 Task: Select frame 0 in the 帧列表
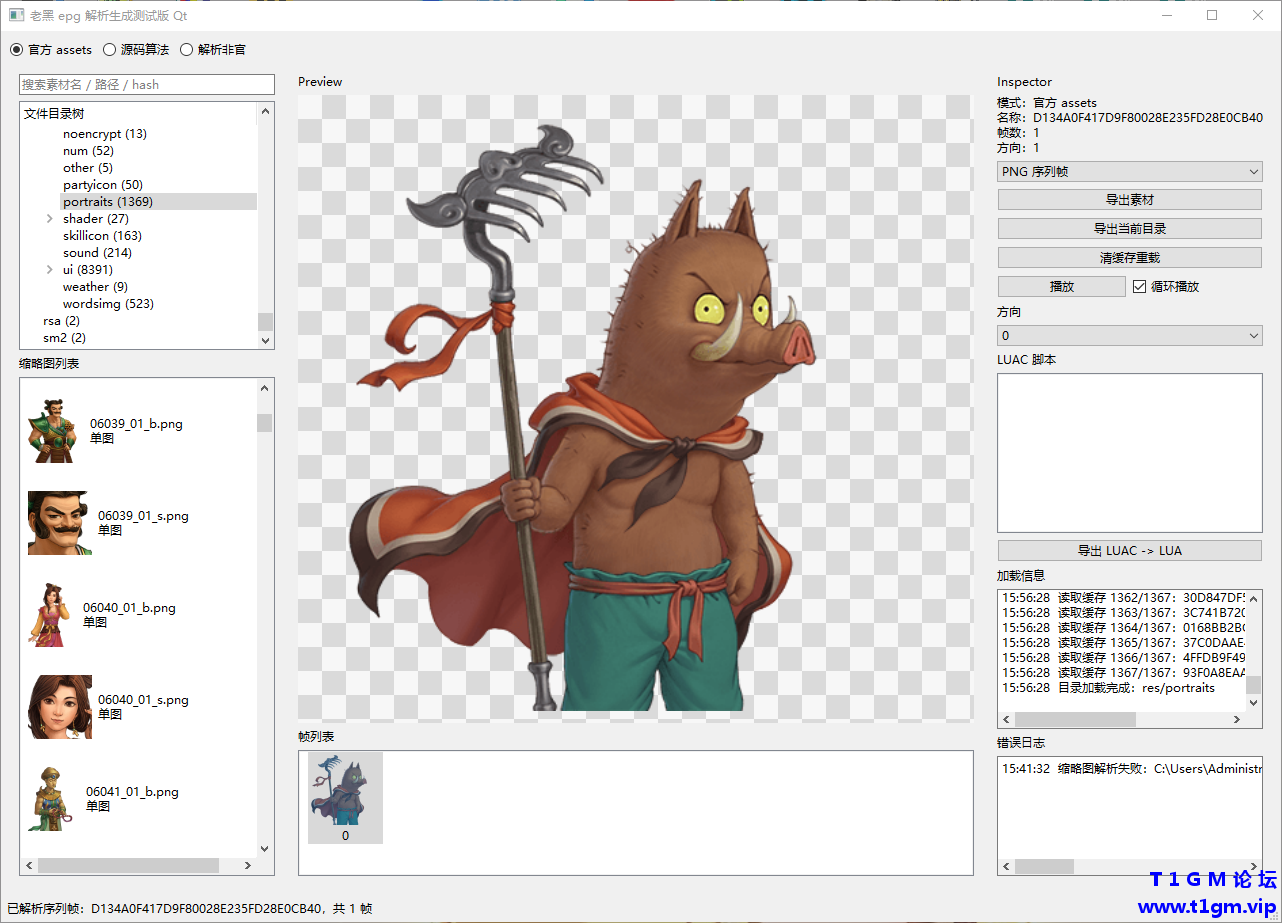point(345,798)
